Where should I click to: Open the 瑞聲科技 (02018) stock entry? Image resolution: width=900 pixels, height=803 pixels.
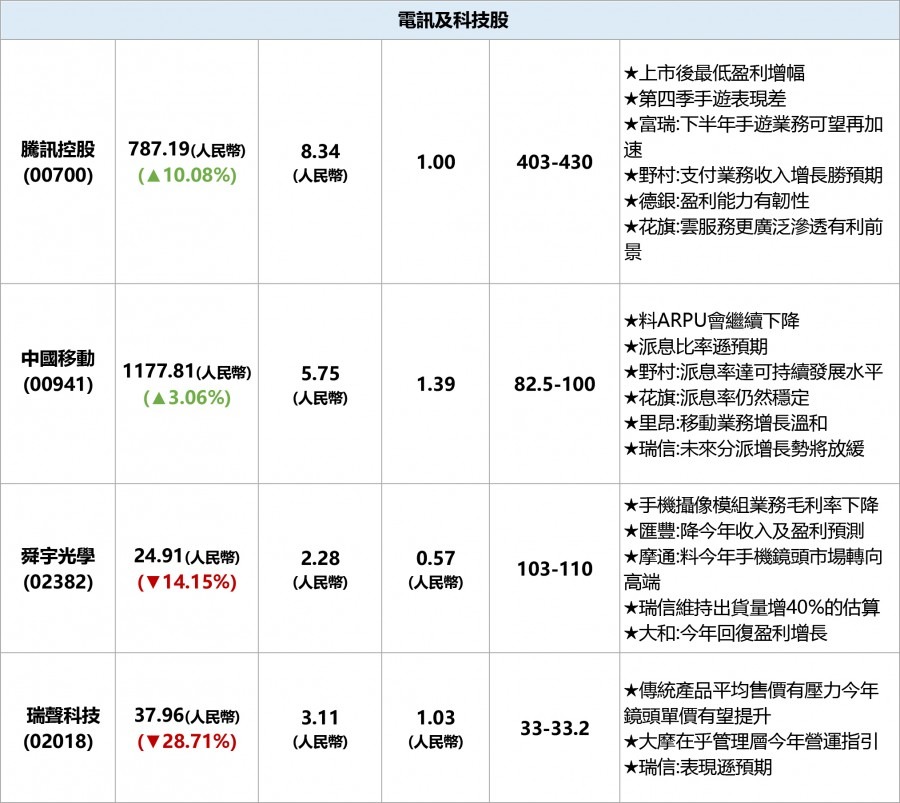coord(58,728)
